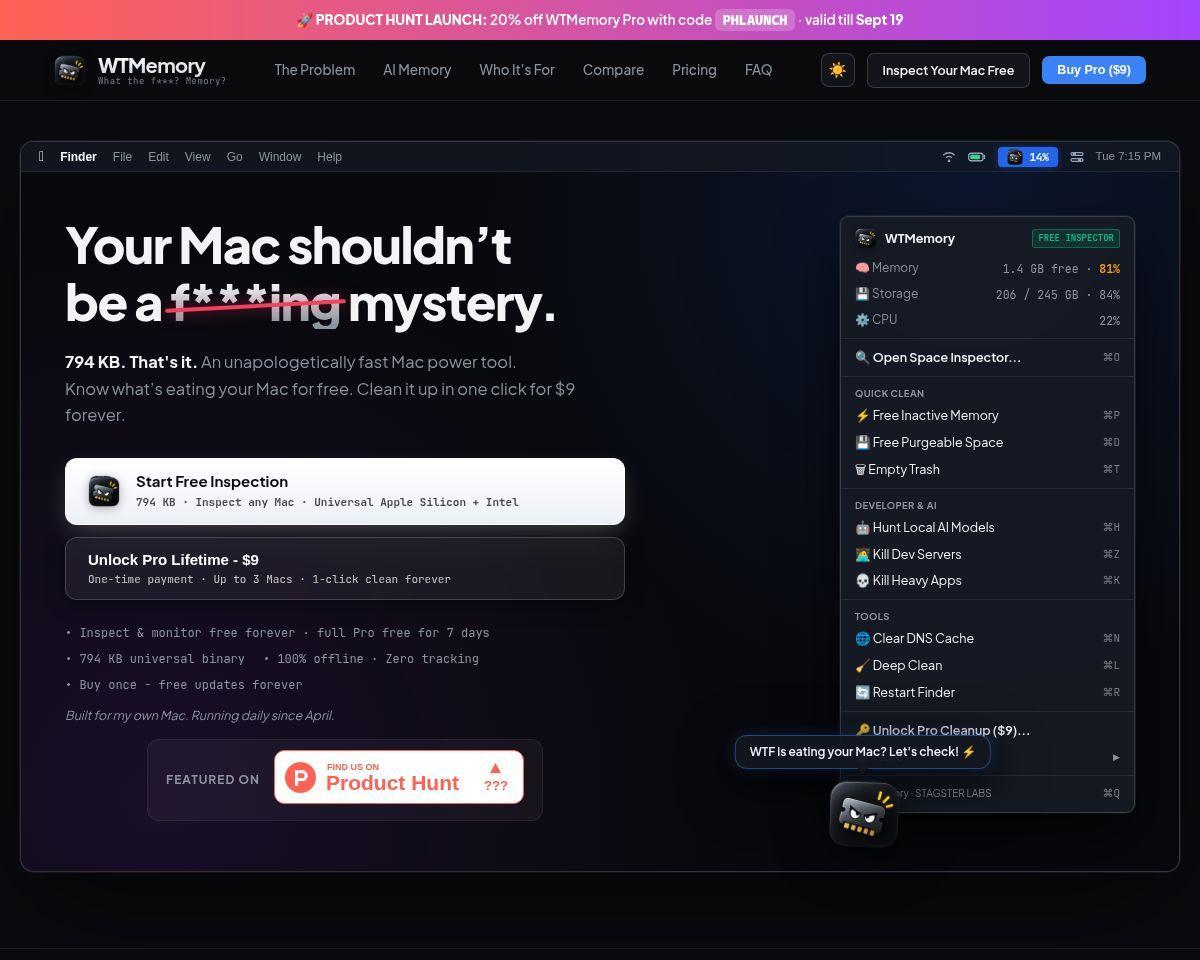Click the TOOLS section heading
The width and height of the screenshot is (1200, 960).
tap(872, 617)
